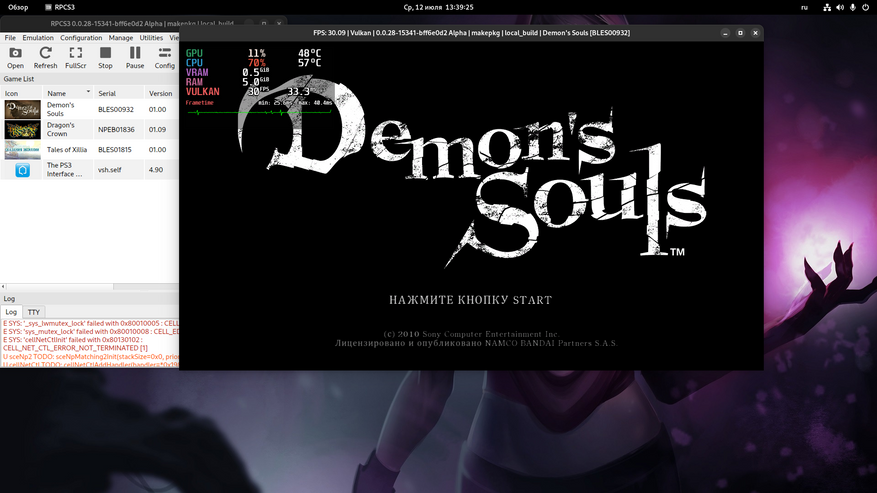The image size is (877, 493).
Task: Pause the running emulation
Action: (135, 58)
